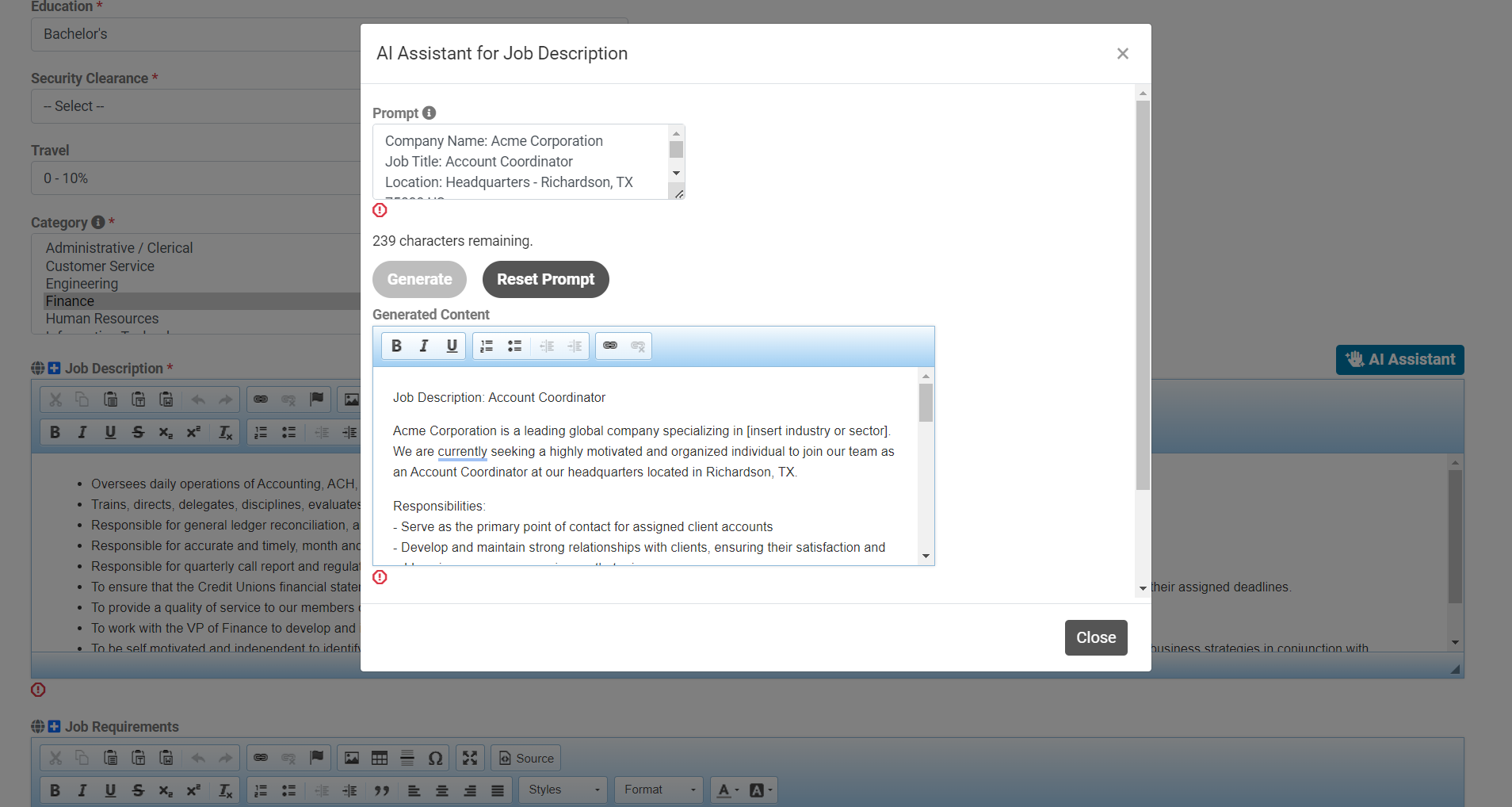Open the Styles dropdown
This screenshot has height=807, width=1512.
click(563, 790)
